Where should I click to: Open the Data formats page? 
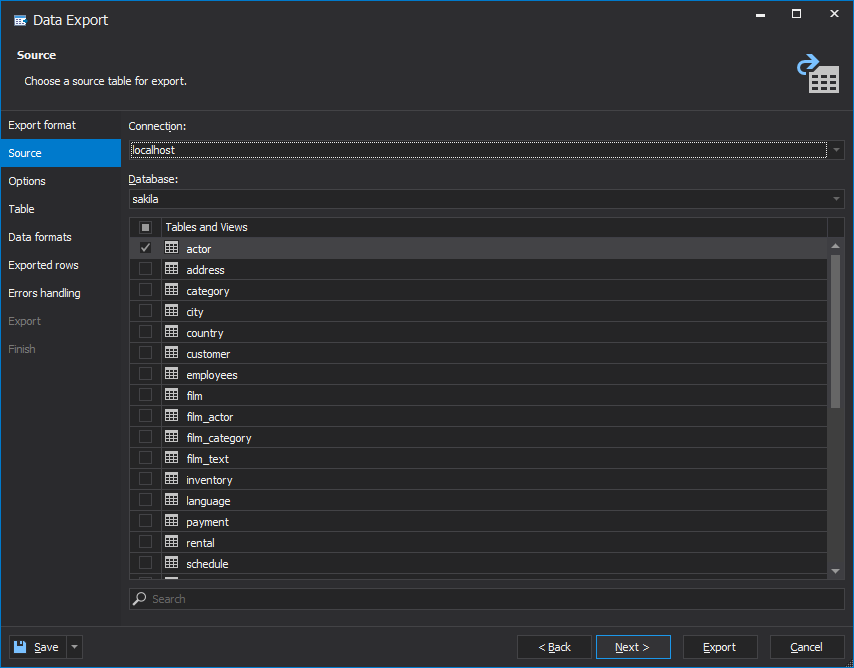pyautogui.click(x=60, y=237)
